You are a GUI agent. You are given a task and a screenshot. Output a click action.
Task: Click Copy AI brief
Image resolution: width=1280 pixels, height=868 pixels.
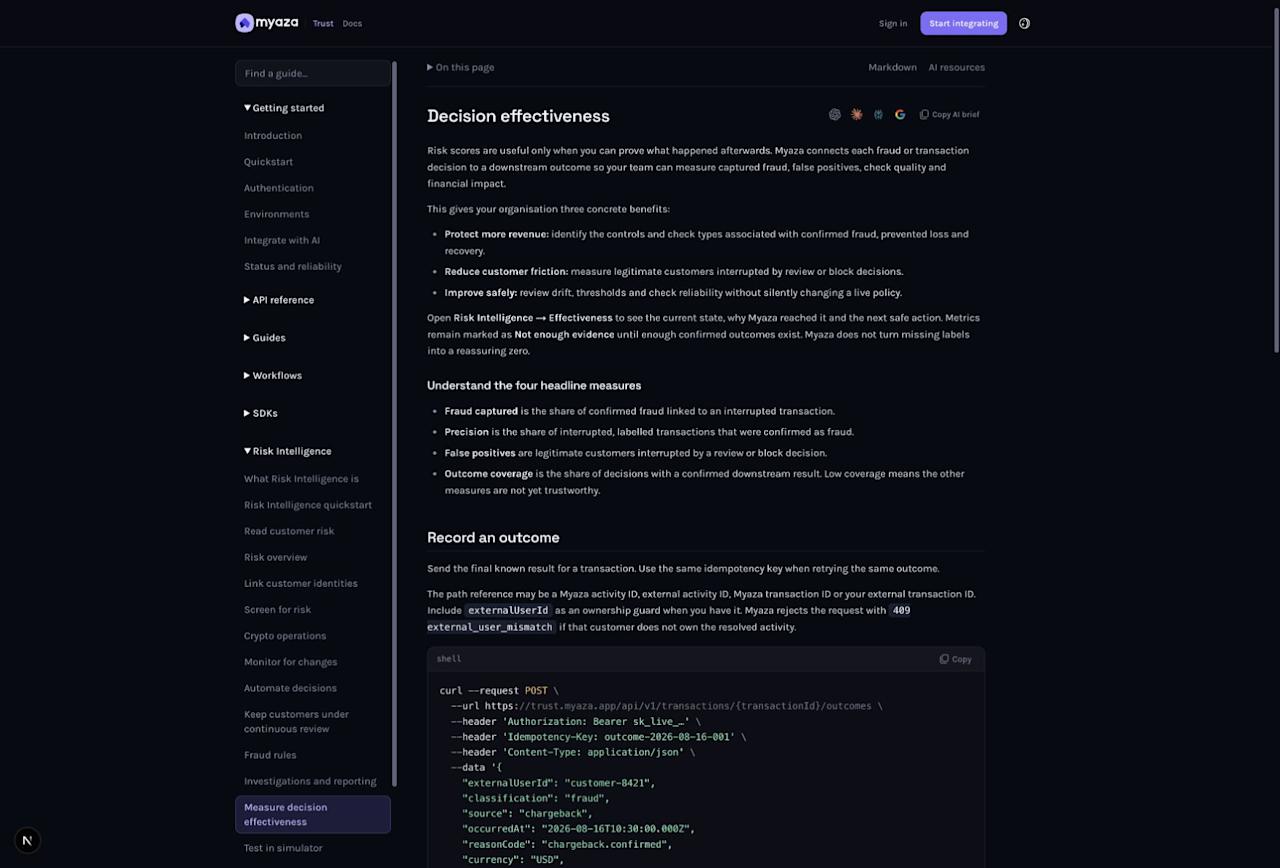[950, 115]
